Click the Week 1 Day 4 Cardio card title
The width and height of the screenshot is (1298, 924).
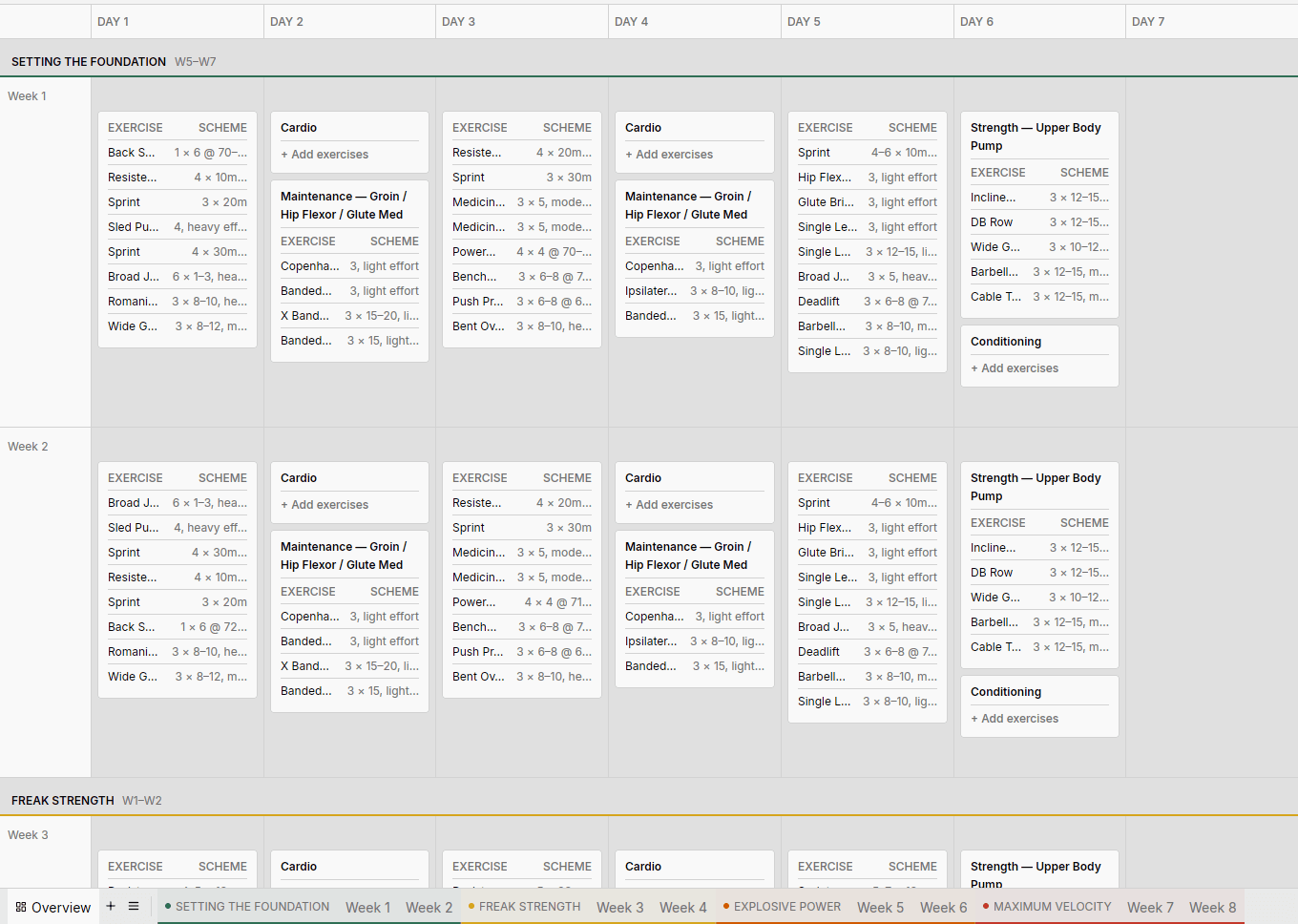point(643,128)
